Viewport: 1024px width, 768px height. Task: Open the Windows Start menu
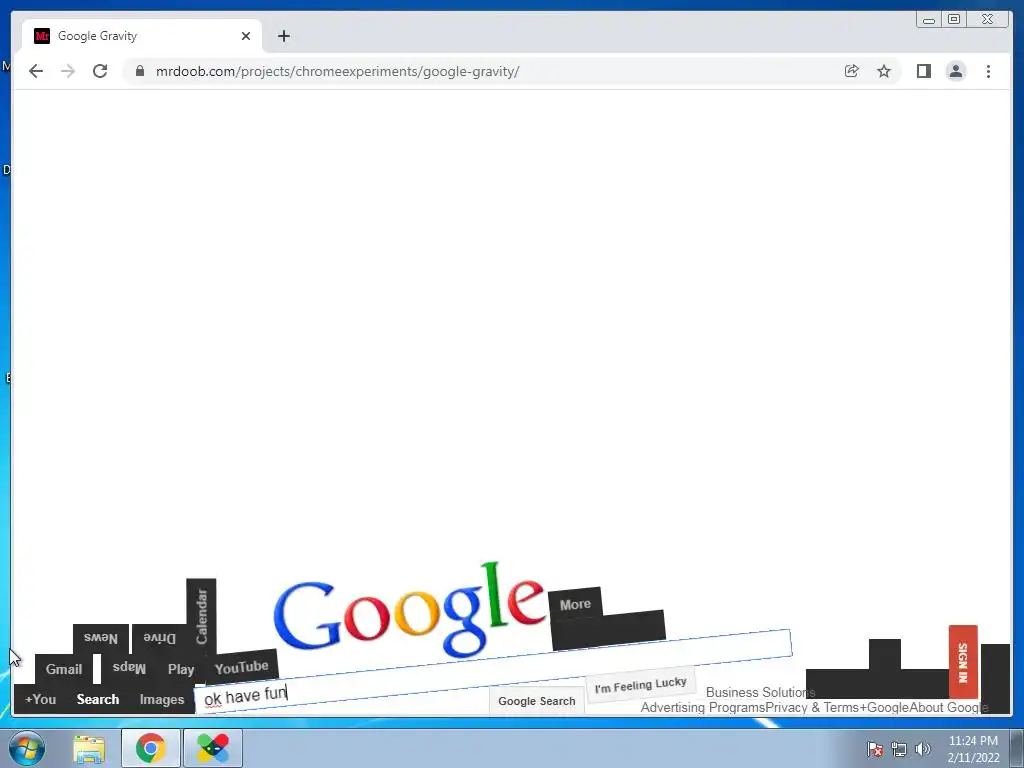[x=27, y=748]
